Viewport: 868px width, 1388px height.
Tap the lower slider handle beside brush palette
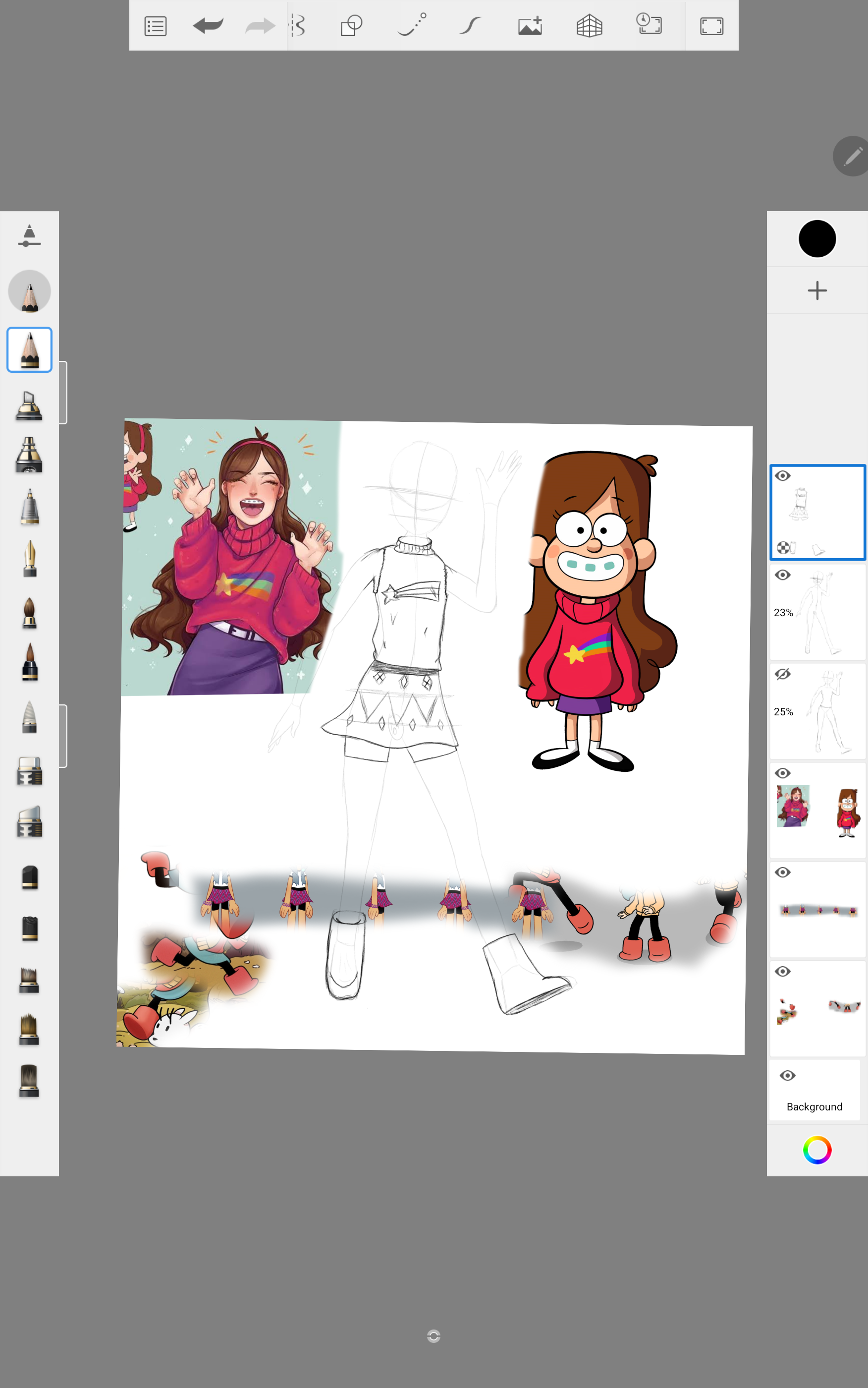(x=62, y=736)
